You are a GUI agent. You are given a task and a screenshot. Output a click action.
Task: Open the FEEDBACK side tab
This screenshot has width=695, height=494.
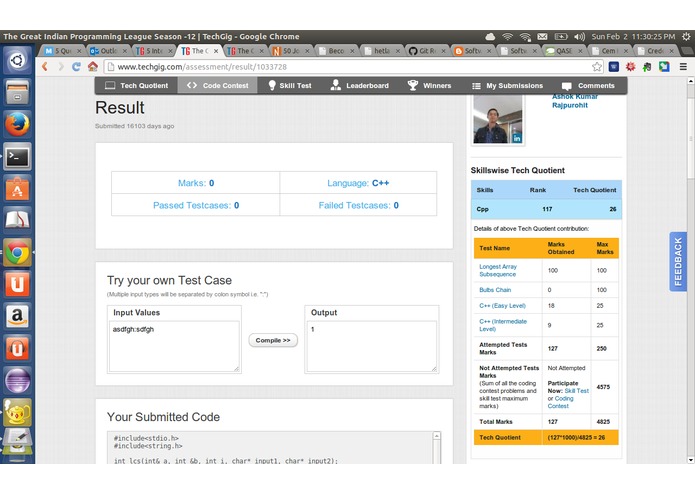click(x=678, y=261)
